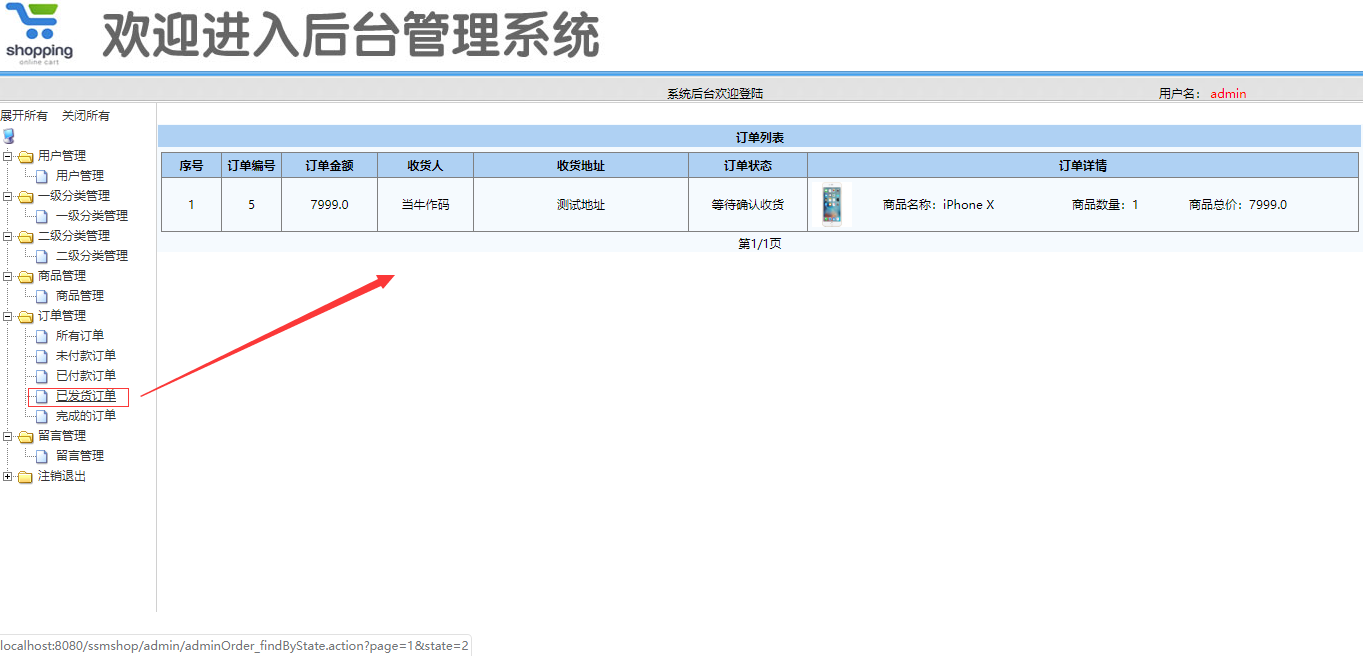Click 展开所有 to expand all nodes
Screen dimensions: 1363x656
click(x=24, y=116)
